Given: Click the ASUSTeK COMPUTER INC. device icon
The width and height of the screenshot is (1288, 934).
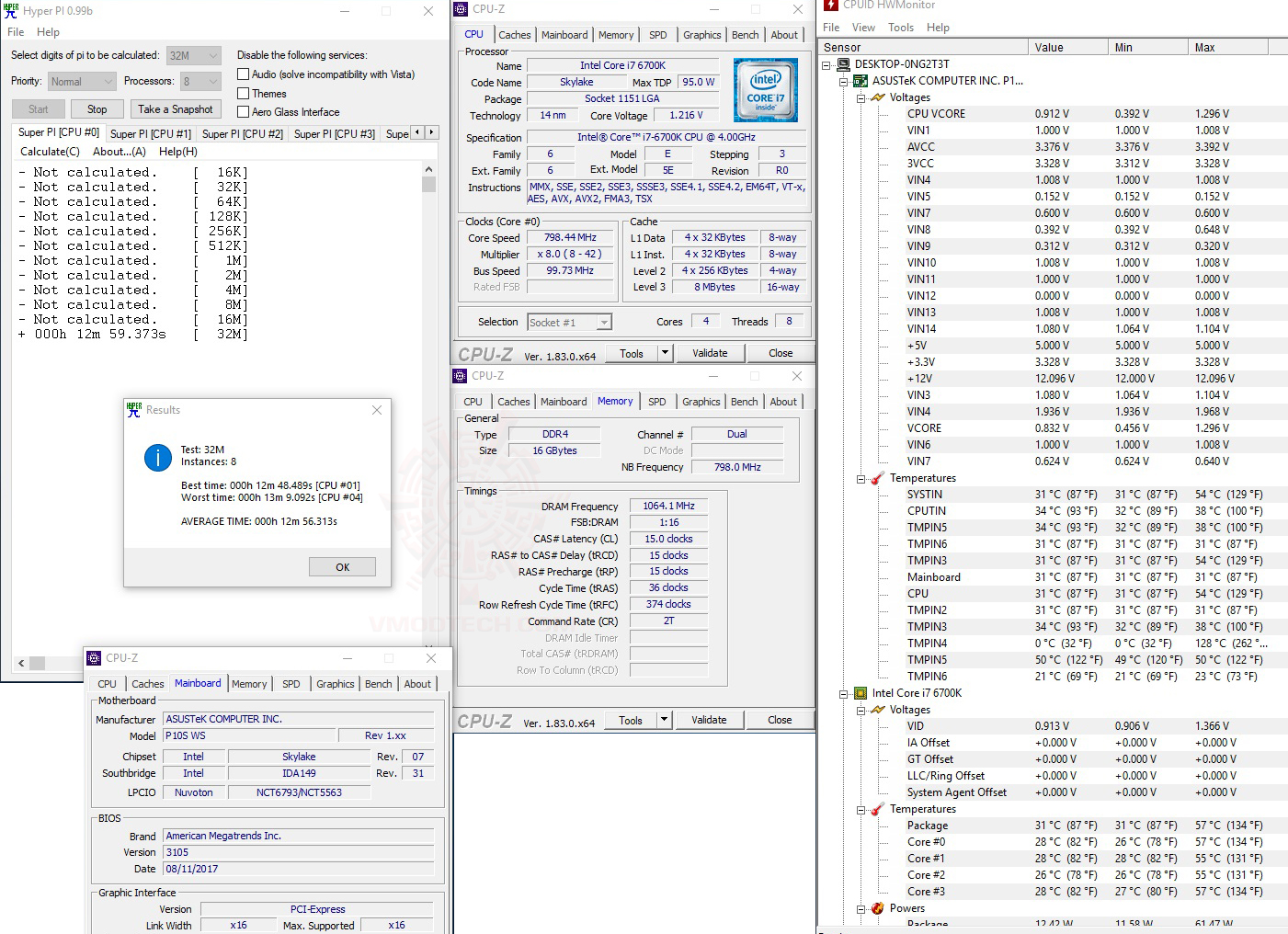Looking at the screenshot, I should [859, 80].
